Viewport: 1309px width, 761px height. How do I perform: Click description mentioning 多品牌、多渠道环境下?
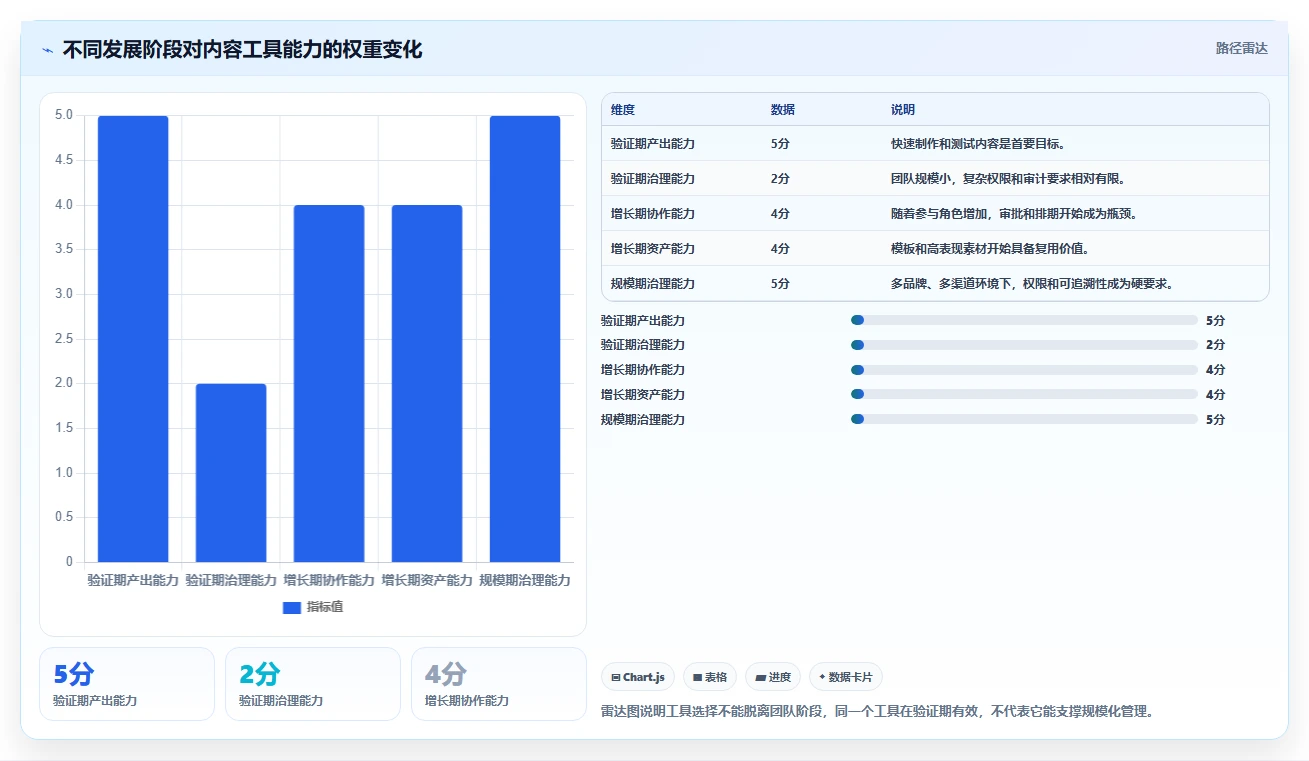point(1032,284)
